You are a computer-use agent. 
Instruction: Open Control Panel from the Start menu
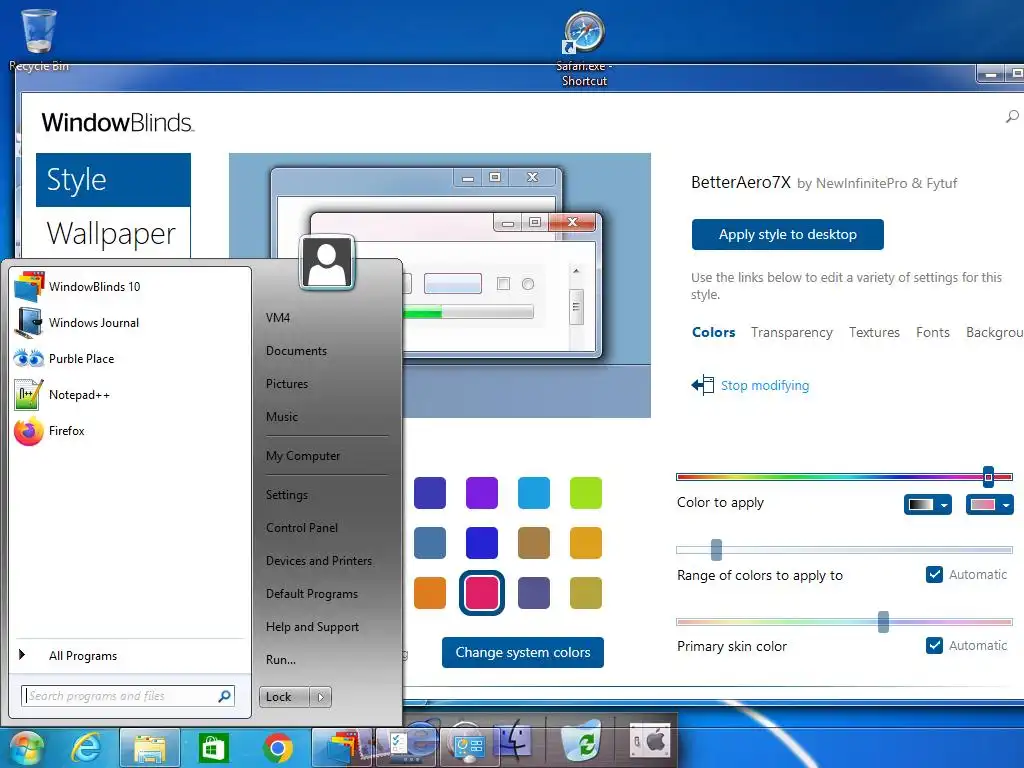click(302, 528)
